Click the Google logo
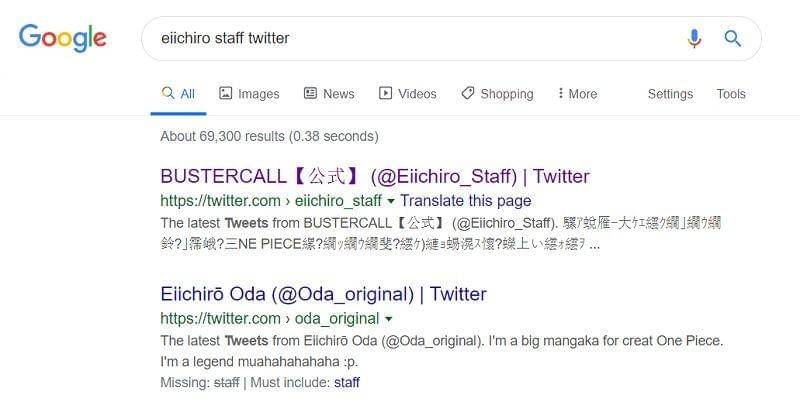800x420 pixels. pyautogui.click(x=62, y=38)
